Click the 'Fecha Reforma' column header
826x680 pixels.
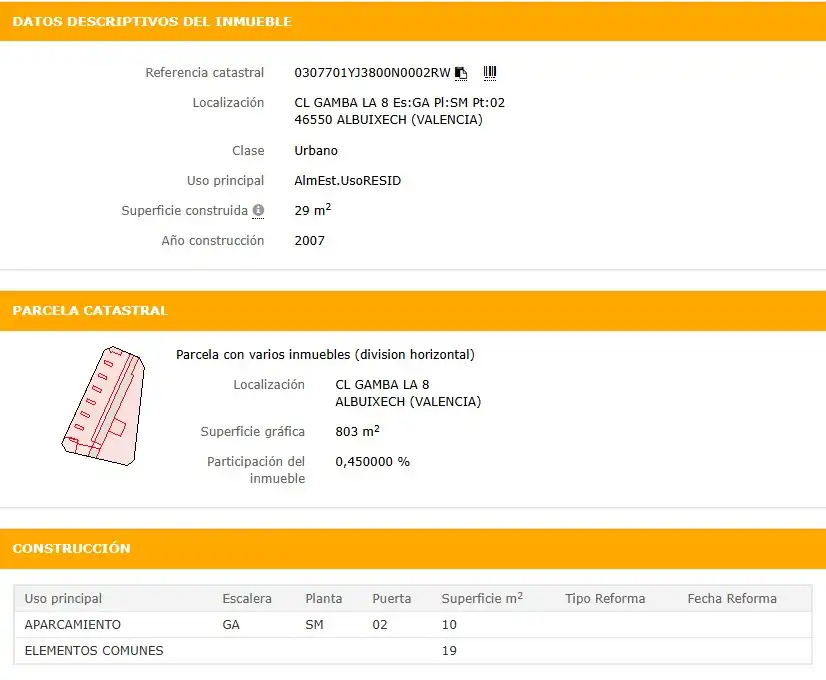pyautogui.click(x=732, y=599)
